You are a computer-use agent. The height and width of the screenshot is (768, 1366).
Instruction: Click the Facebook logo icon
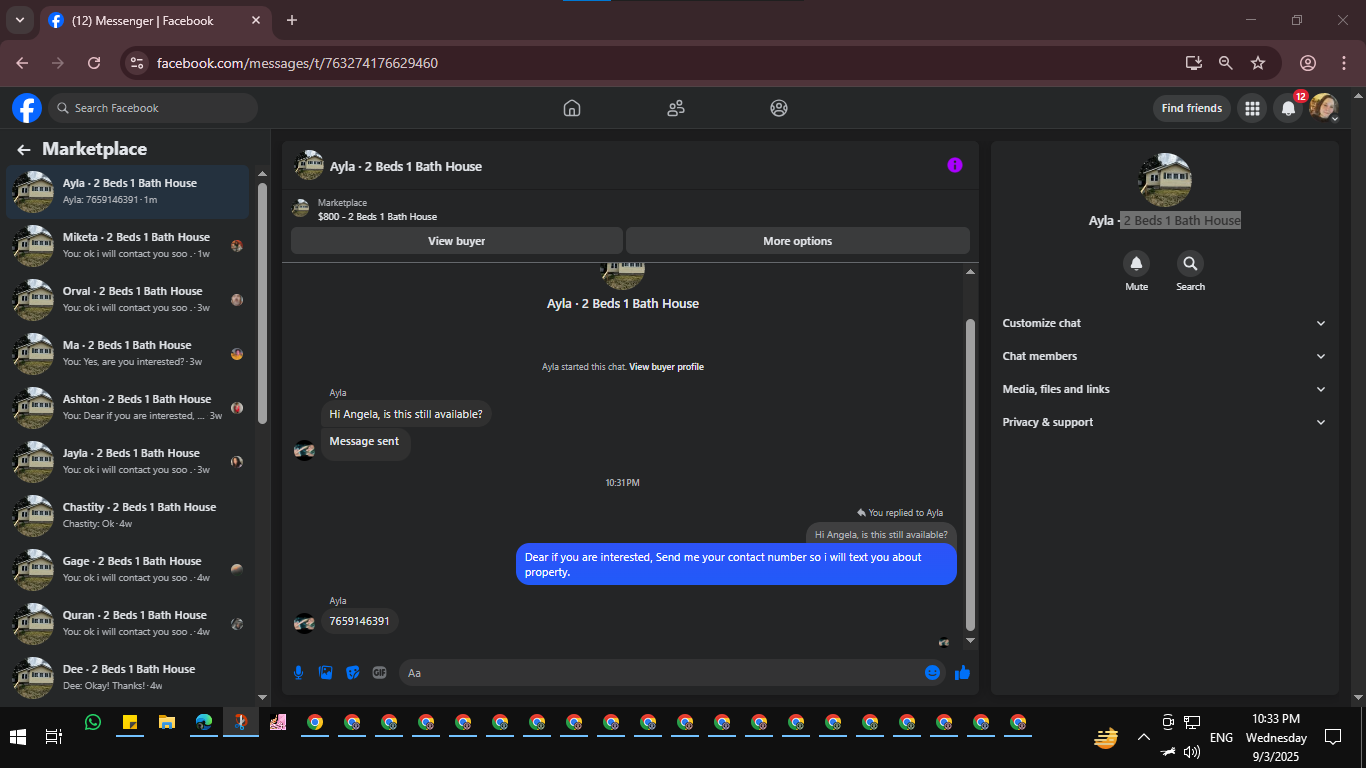point(27,108)
